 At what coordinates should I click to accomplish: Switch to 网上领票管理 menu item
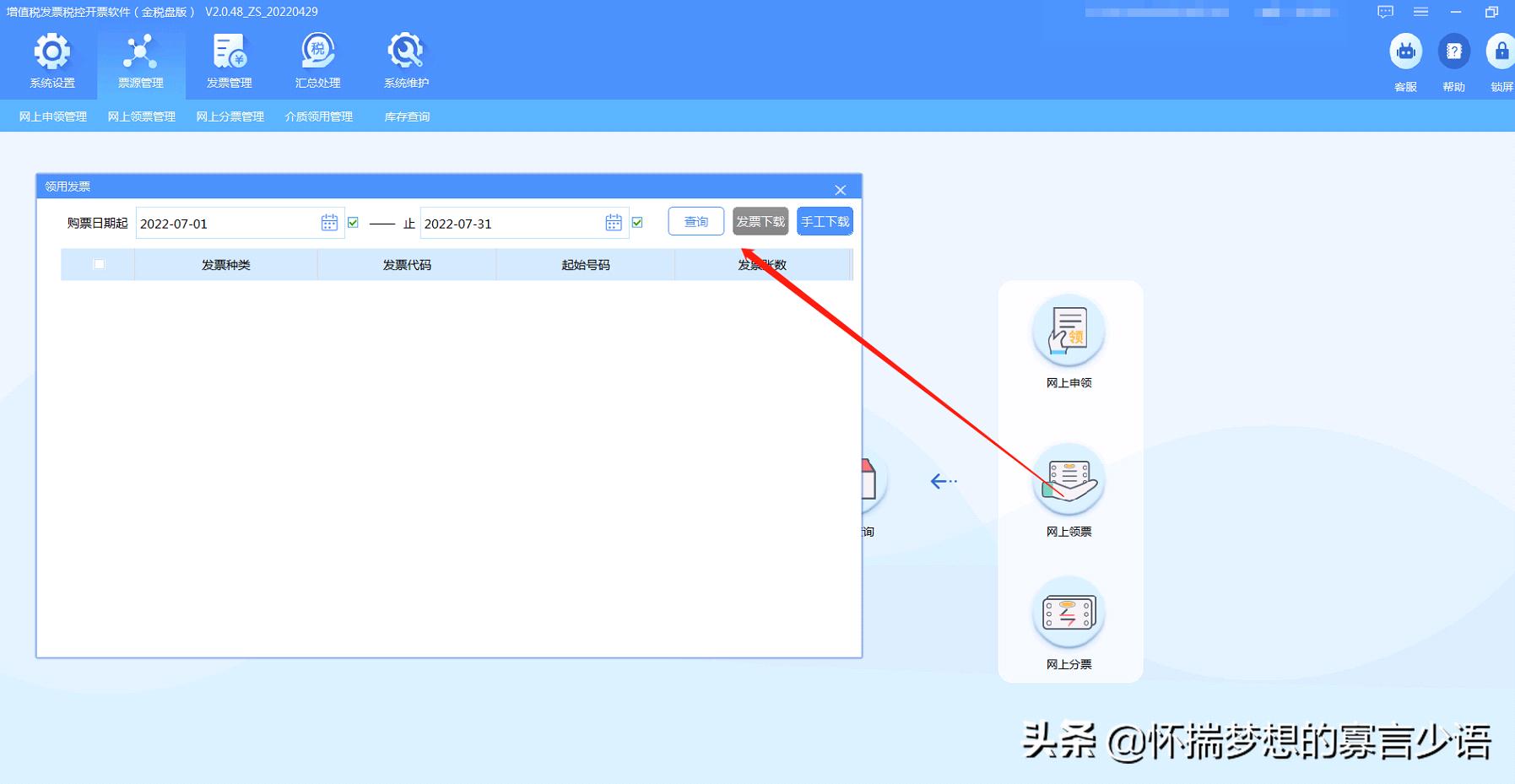click(141, 116)
